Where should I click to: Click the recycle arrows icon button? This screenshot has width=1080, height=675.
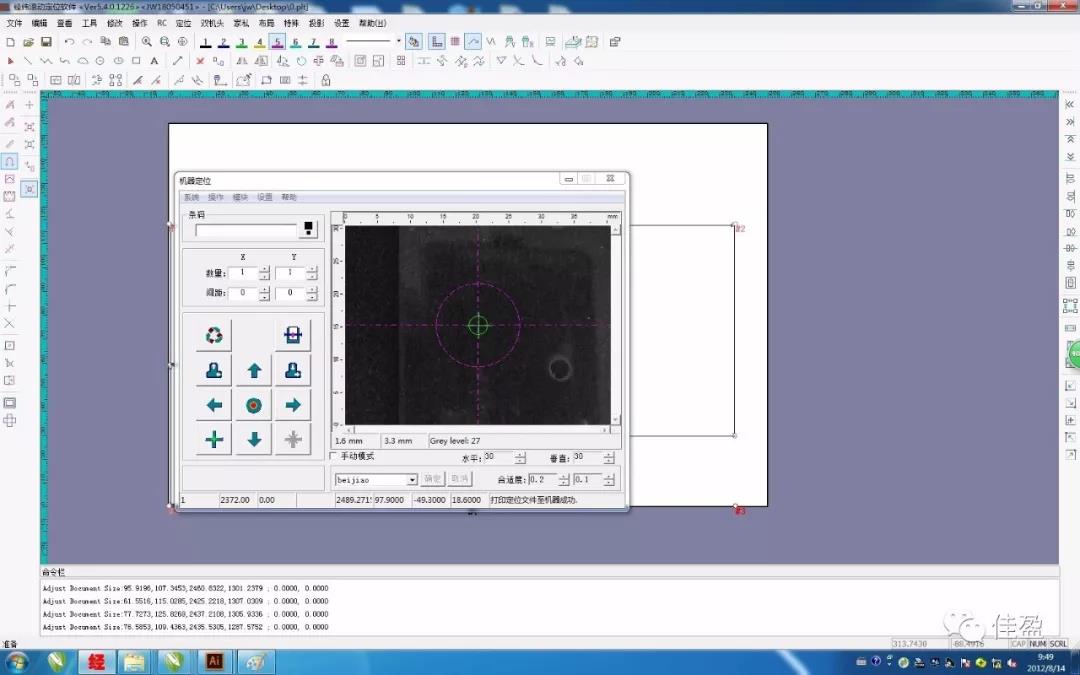pos(214,335)
